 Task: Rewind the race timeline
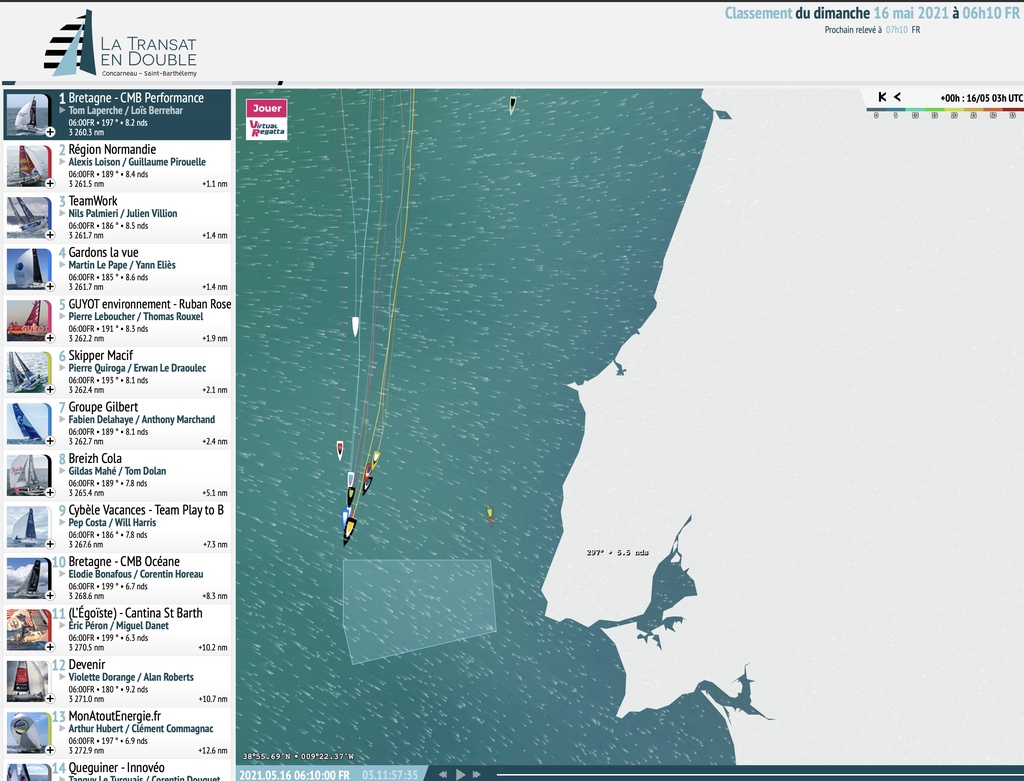443,774
